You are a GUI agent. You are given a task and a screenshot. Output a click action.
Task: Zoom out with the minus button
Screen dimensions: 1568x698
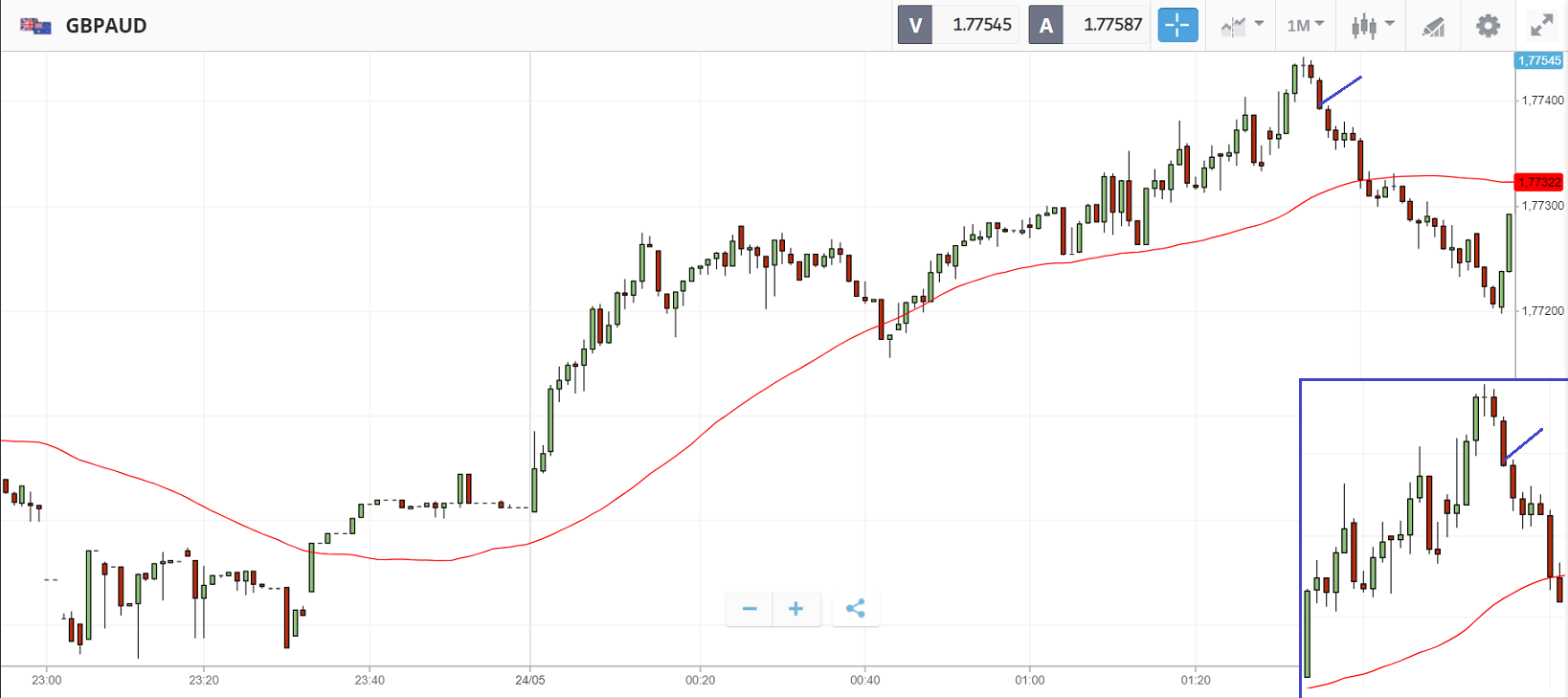tap(750, 609)
